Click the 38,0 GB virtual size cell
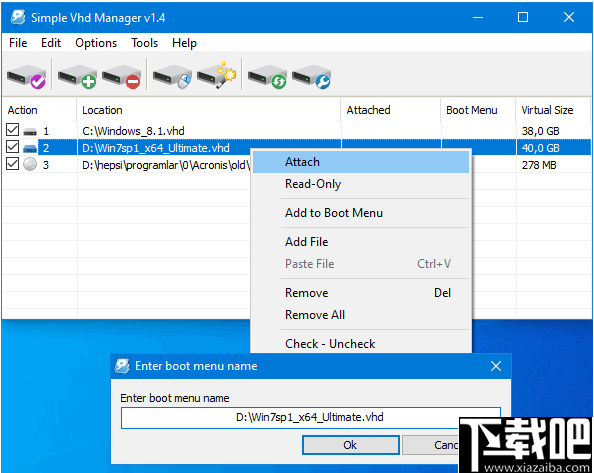Viewport: 594px width, 473px height. pyautogui.click(x=541, y=131)
